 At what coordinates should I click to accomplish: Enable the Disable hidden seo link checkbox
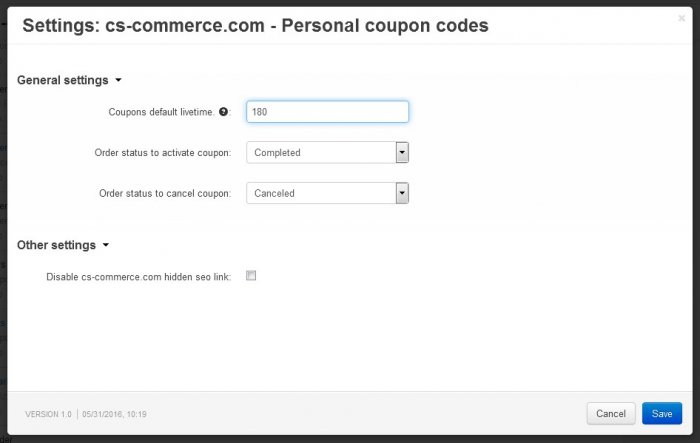(251, 276)
